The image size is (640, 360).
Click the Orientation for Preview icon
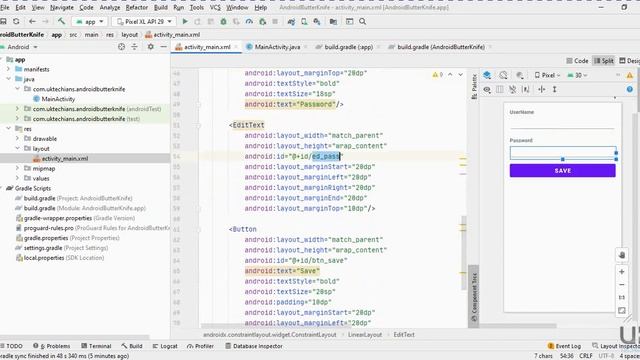(503, 75)
